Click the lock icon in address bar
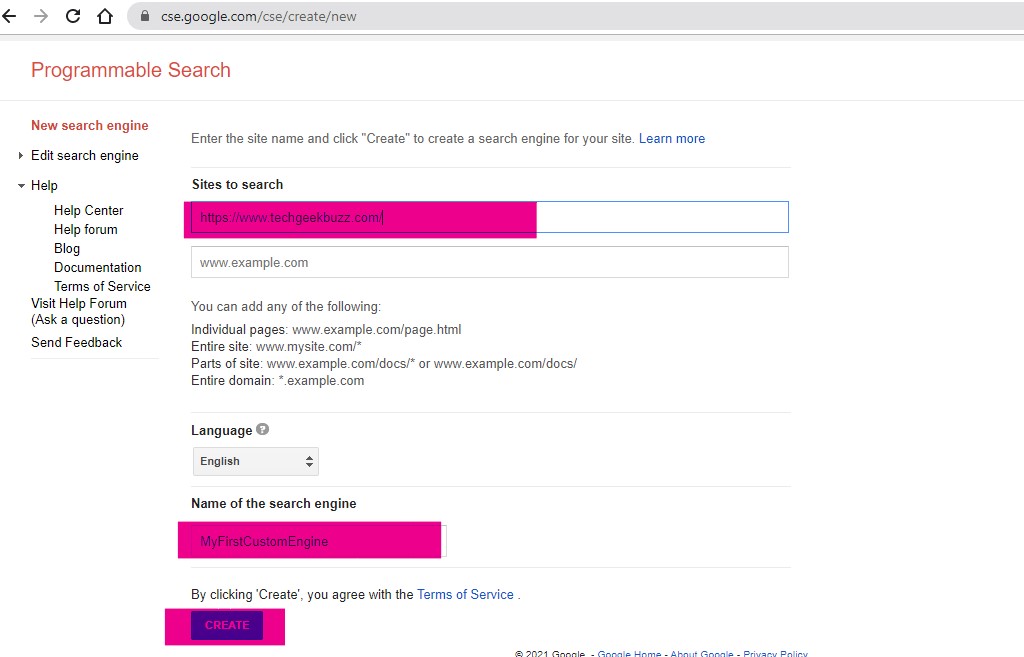The height and width of the screenshot is (657, 1024). tap(145, 16)
